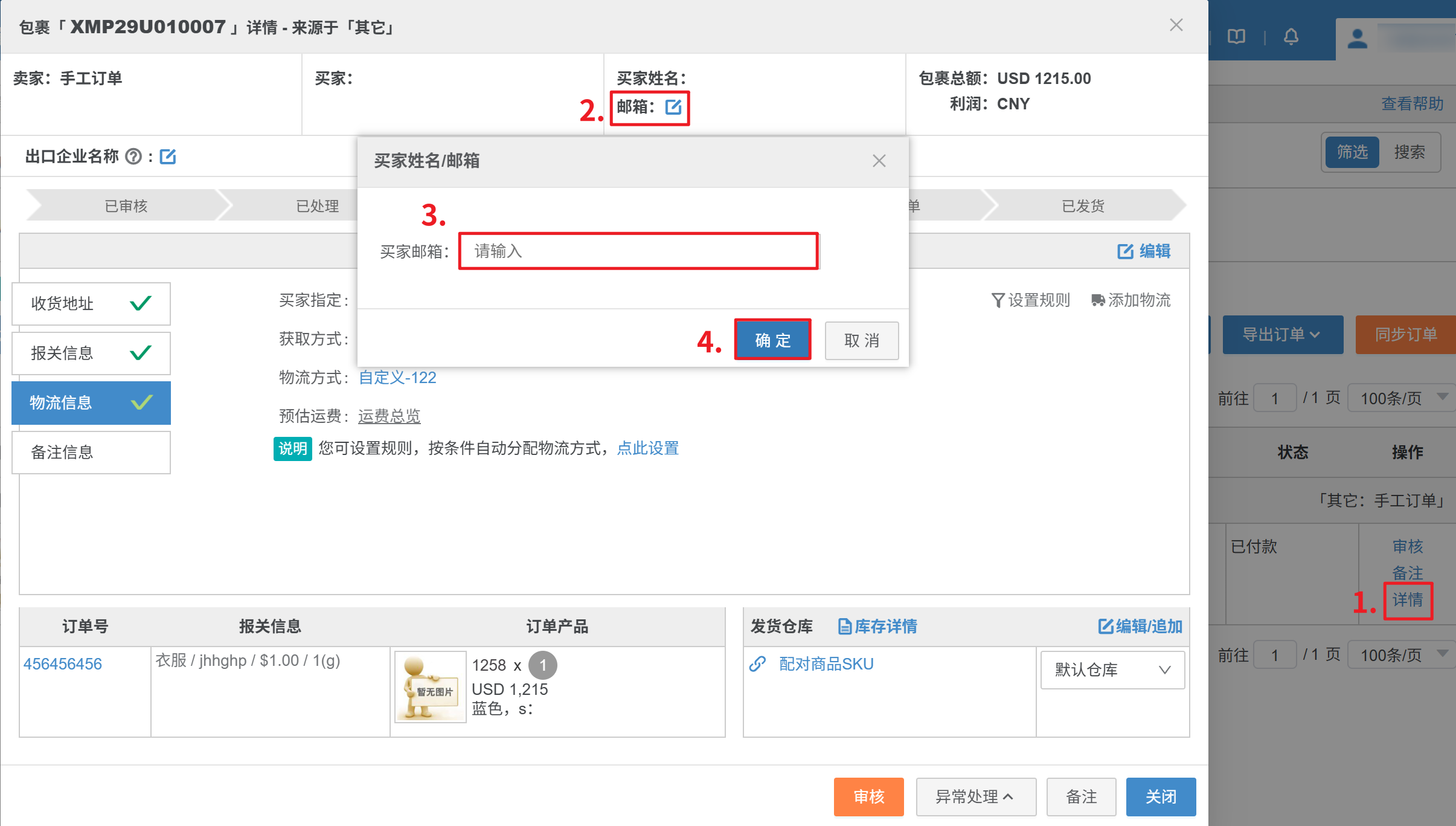Switch to the 报关信息 tab
Screen dimensions: 1456x826
[x=91, y=353]
